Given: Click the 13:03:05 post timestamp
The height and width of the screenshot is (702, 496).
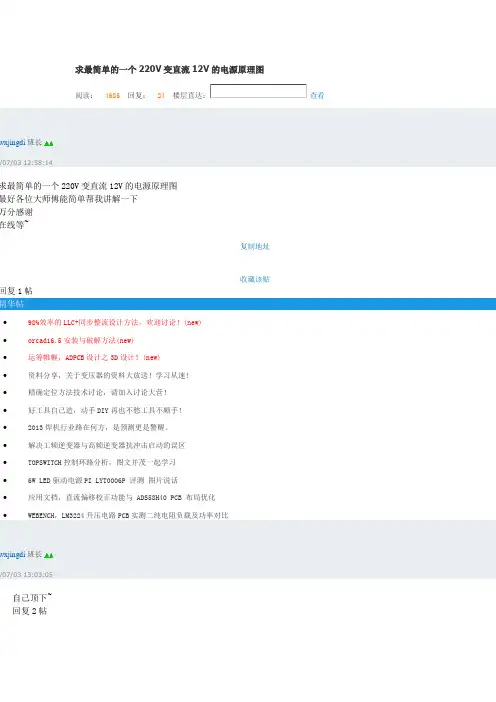Looking at the screenshot, I should point(26,574).
